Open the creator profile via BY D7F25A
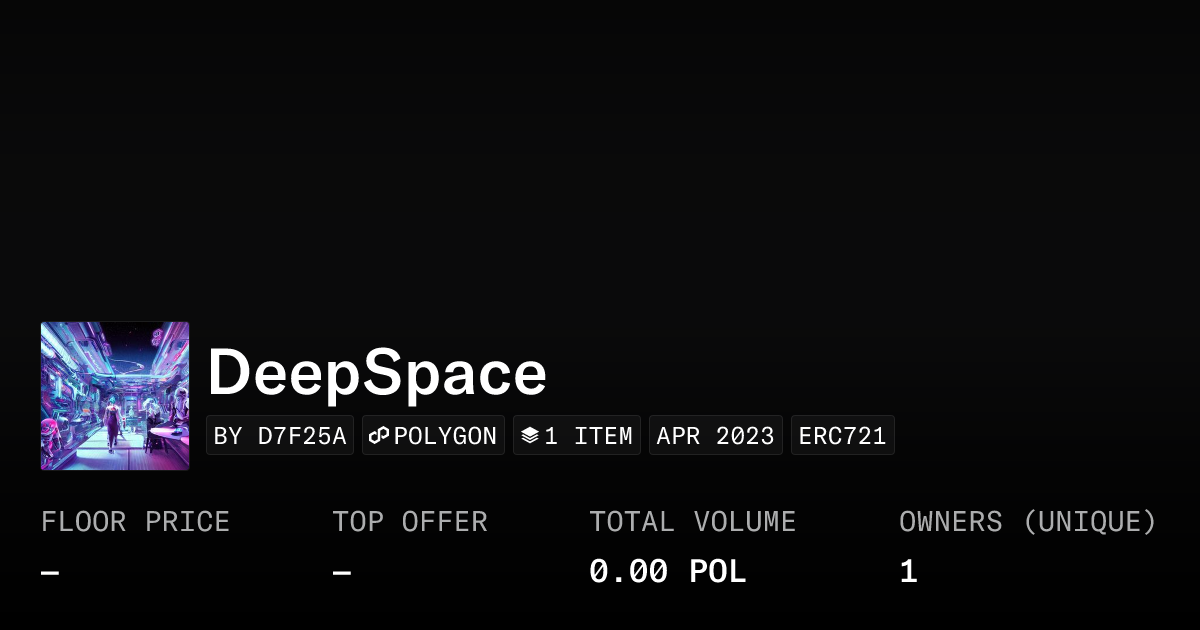The width and height of the screenshot is (1200, 630). [280, 435]
